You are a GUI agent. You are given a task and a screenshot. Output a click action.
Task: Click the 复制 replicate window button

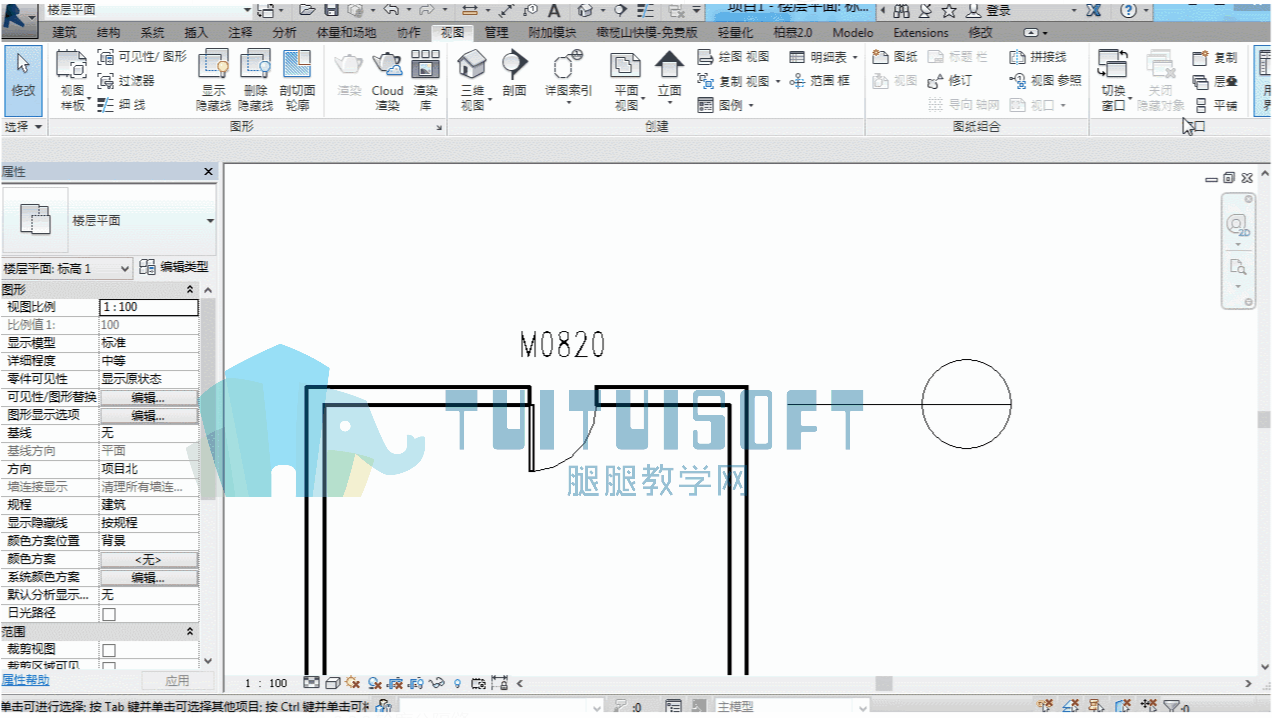point(1216,57)
